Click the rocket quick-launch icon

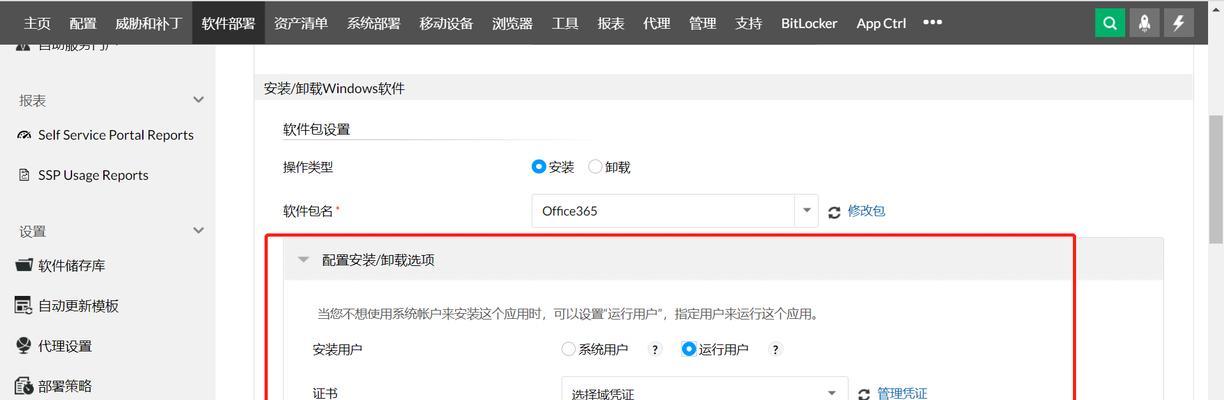(x=1144, y=23)
